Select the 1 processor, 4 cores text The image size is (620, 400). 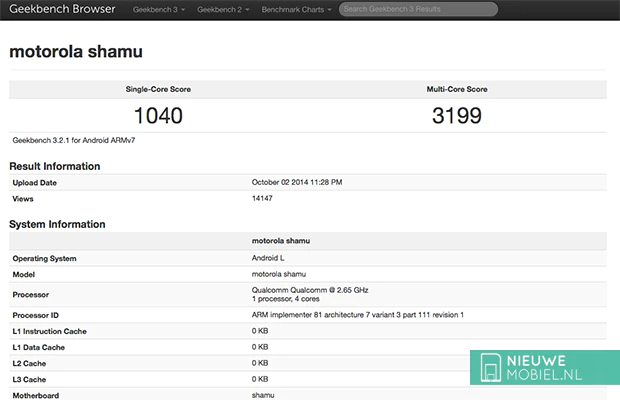[285, 299]
